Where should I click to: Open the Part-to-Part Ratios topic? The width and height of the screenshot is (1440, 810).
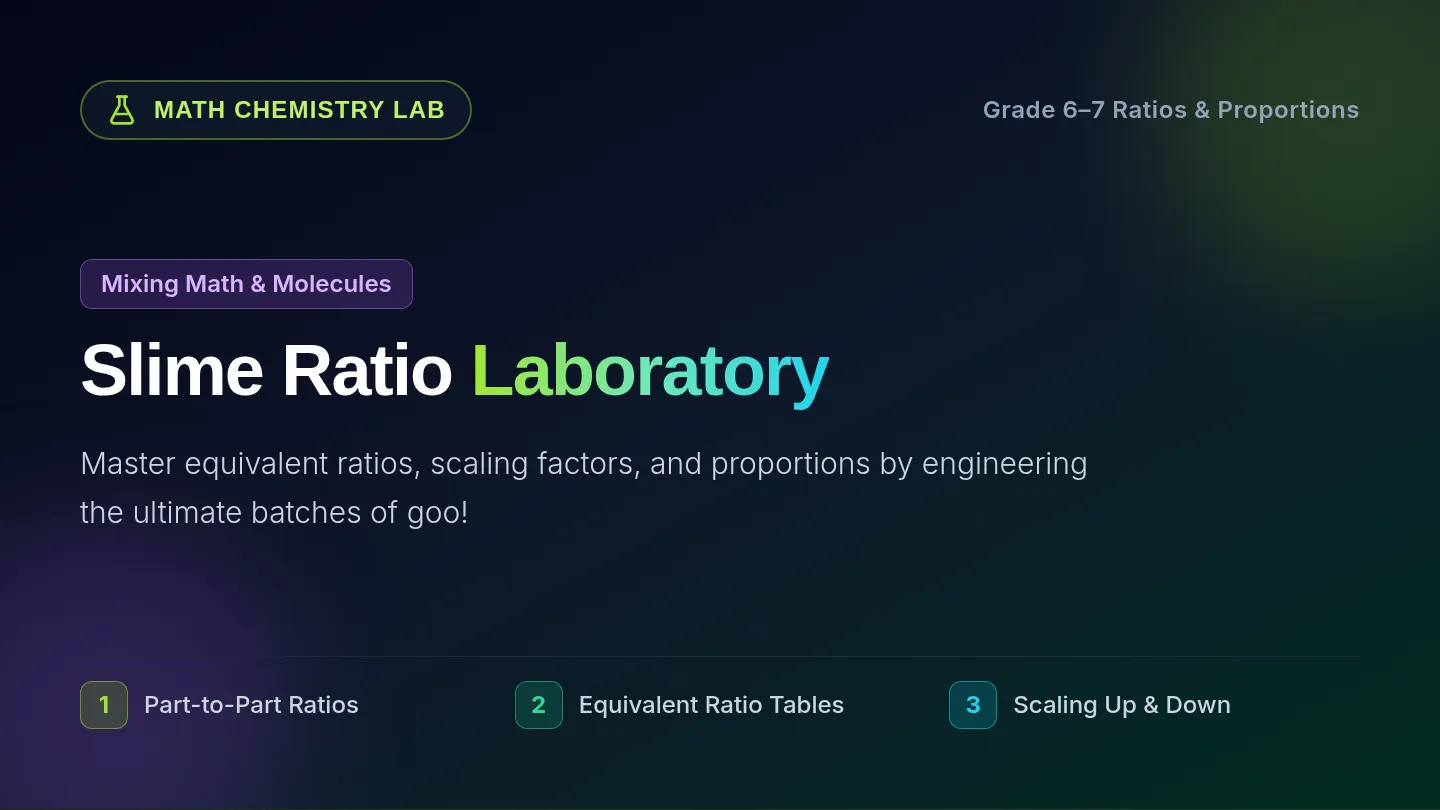[251, 705]
